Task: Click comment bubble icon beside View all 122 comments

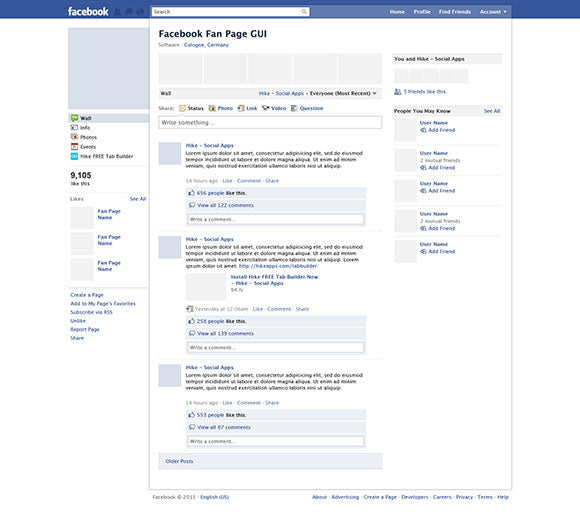Action: [x=192, y=205]
